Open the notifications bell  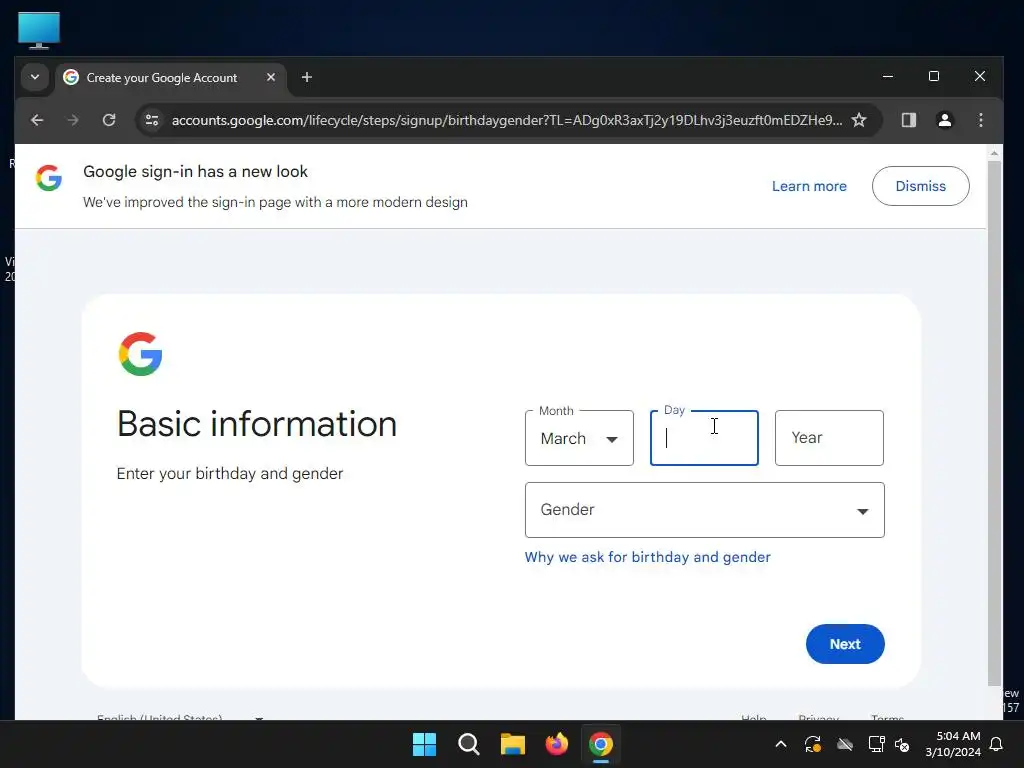997,744
